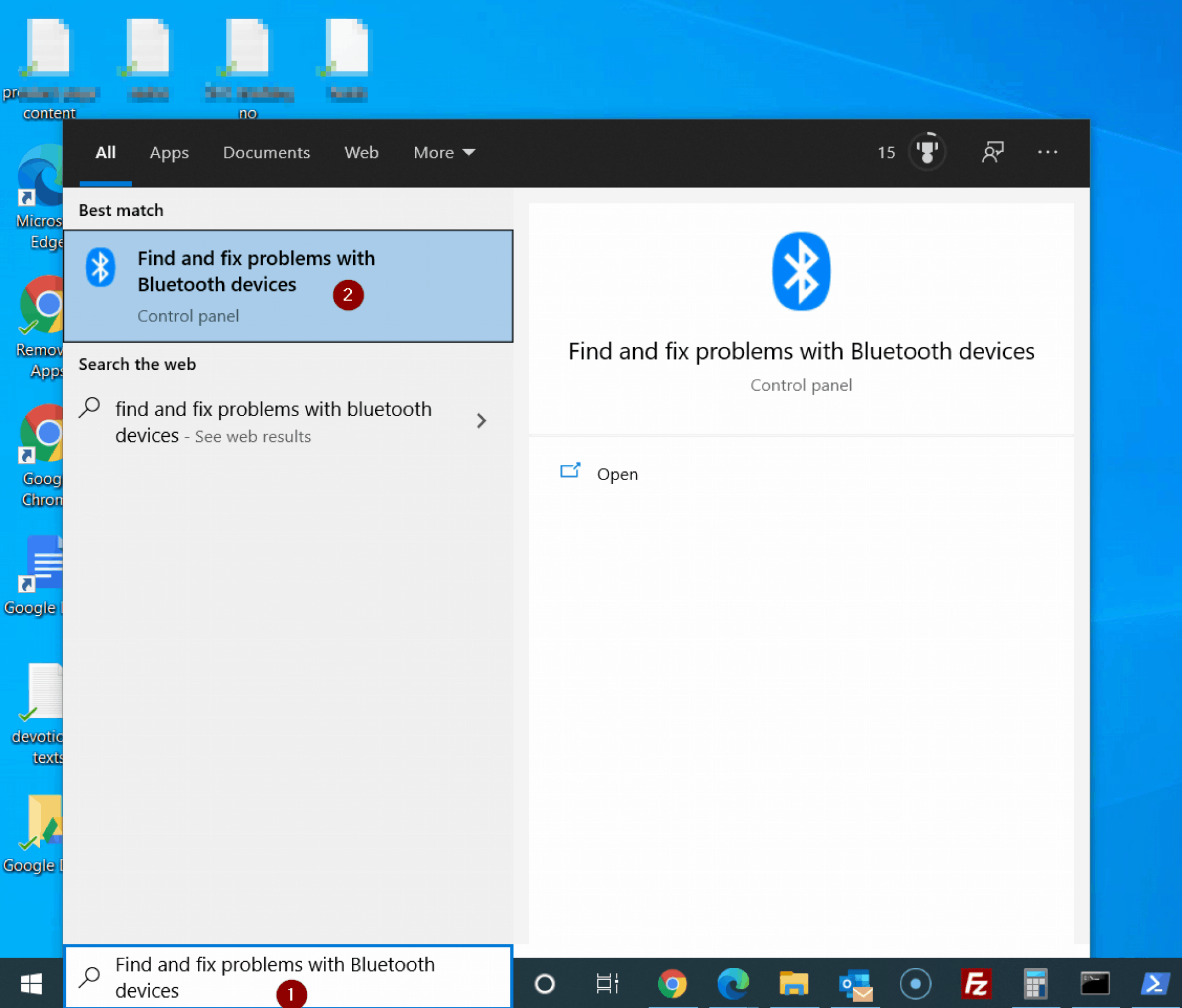Expand the web search result chevron

[x=482, y=421]
